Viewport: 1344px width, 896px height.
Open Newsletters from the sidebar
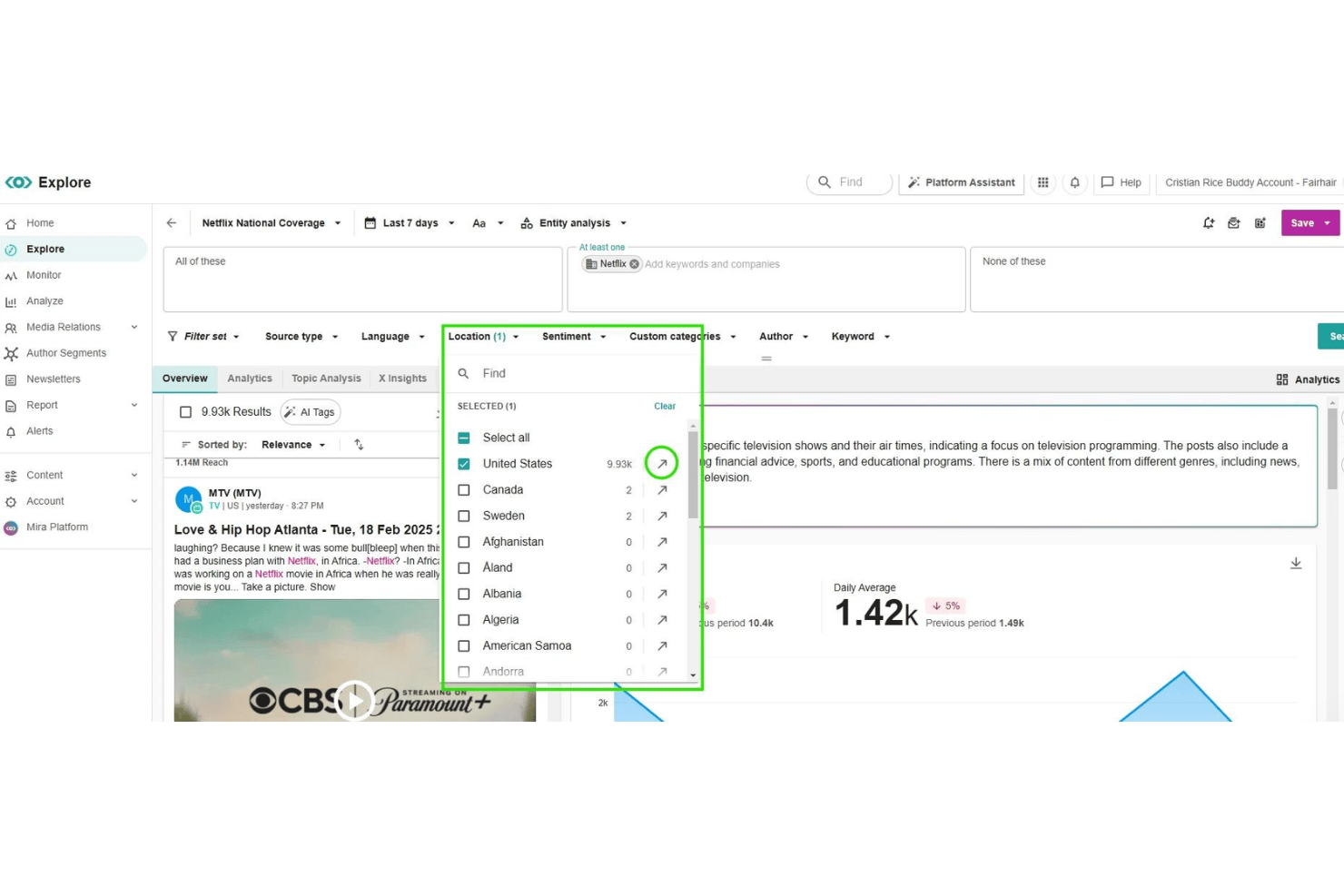53,379
